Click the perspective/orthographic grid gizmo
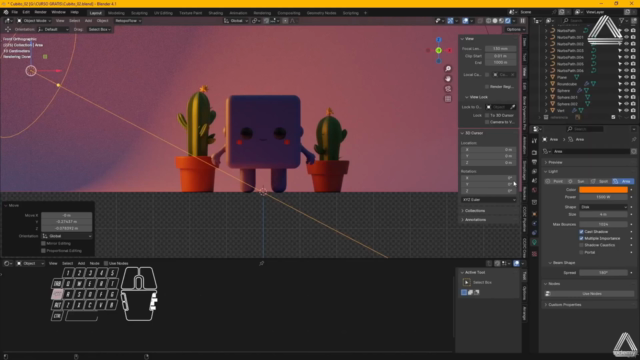 (x=448, y=99)
